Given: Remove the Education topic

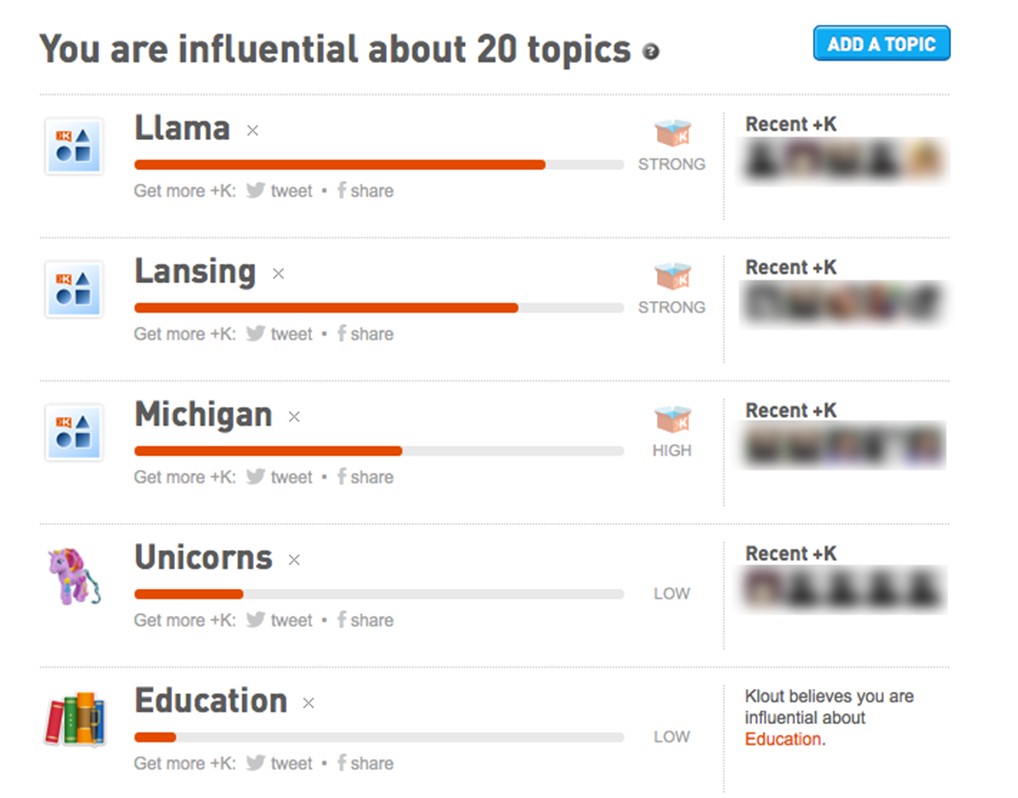Looking at the screenshot, I should (308, 703).
